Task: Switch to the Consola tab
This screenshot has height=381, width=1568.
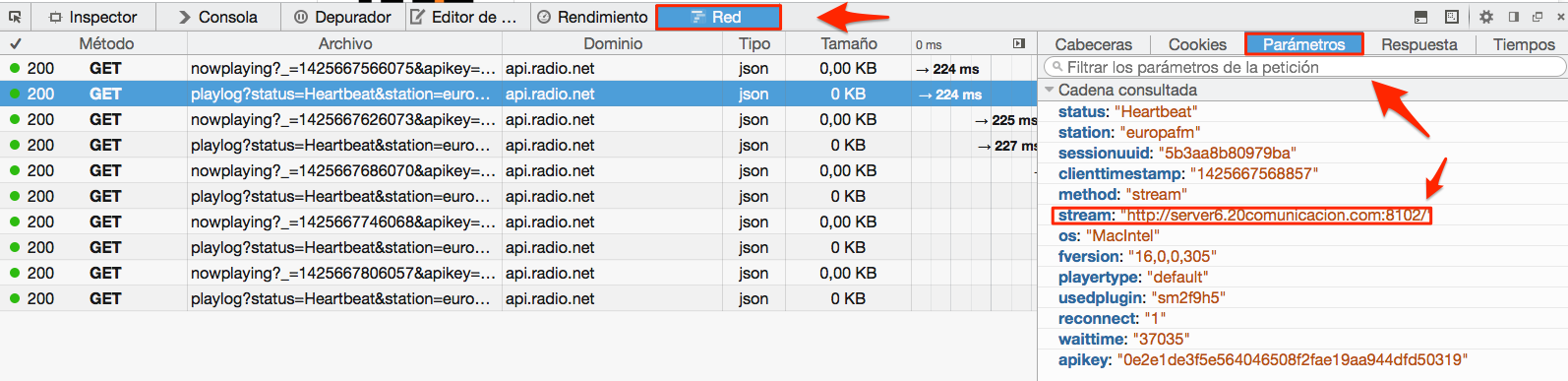Action: 218,17
